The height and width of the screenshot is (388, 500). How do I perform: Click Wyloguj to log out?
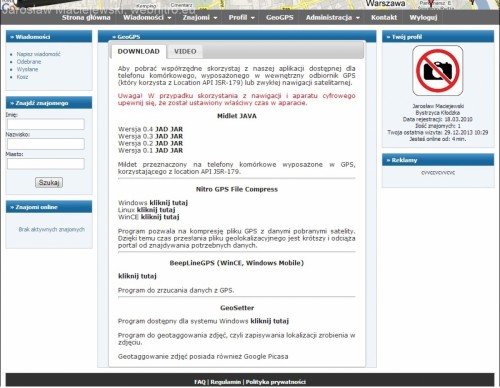pyautogui.click(x=423, y=17)
